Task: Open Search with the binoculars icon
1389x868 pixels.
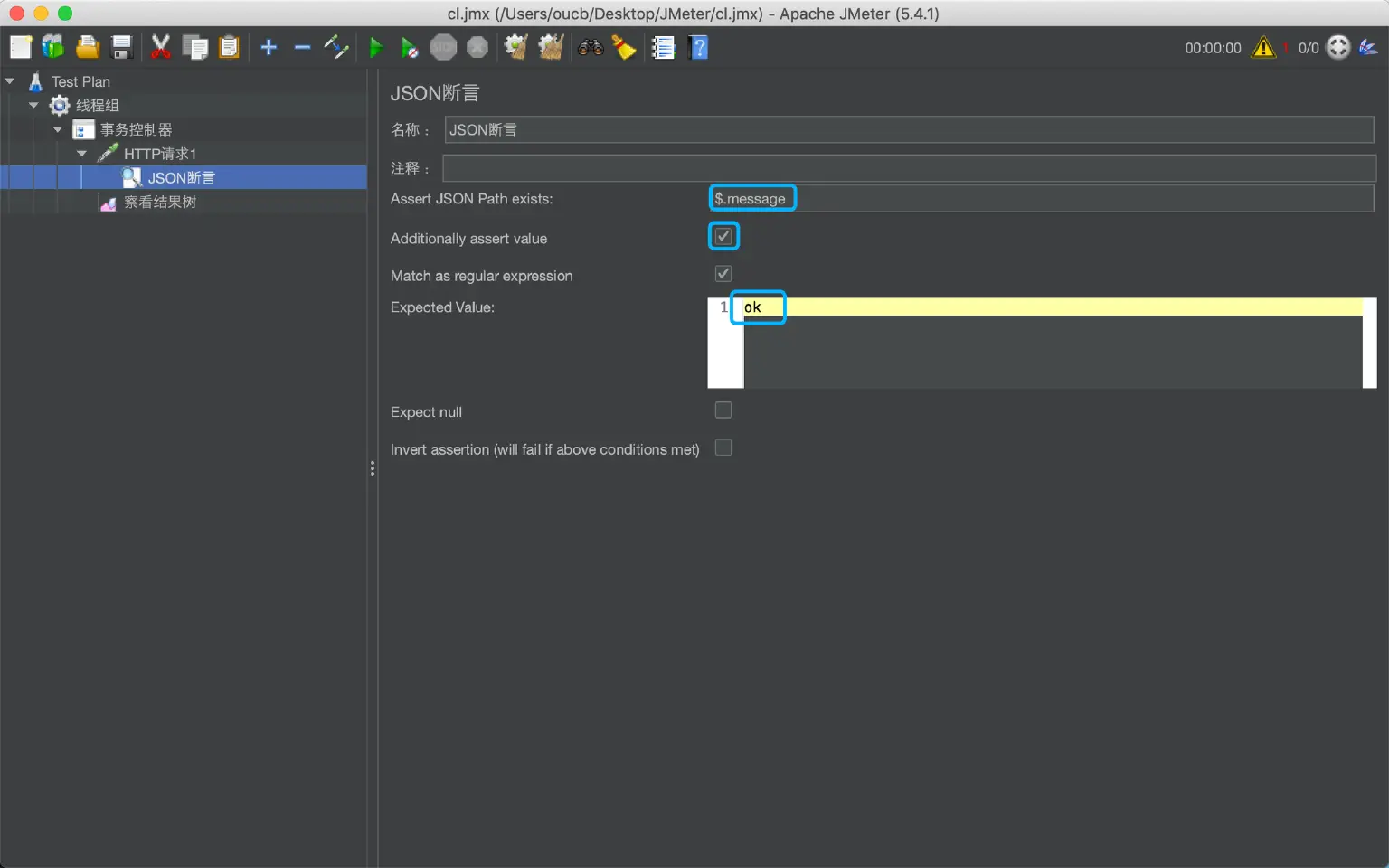Action: 591,47
